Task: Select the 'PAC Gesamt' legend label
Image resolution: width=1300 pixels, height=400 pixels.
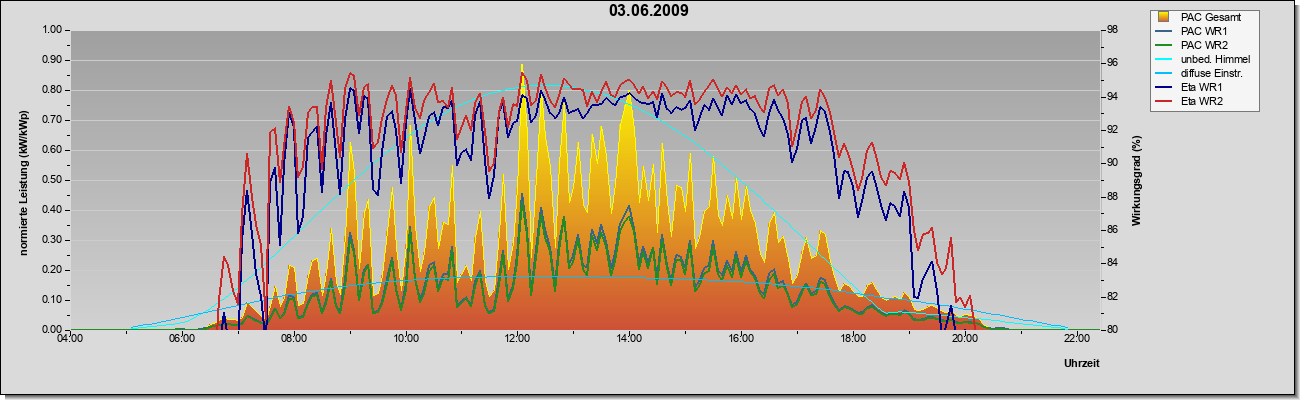Action: [1213, 17]
